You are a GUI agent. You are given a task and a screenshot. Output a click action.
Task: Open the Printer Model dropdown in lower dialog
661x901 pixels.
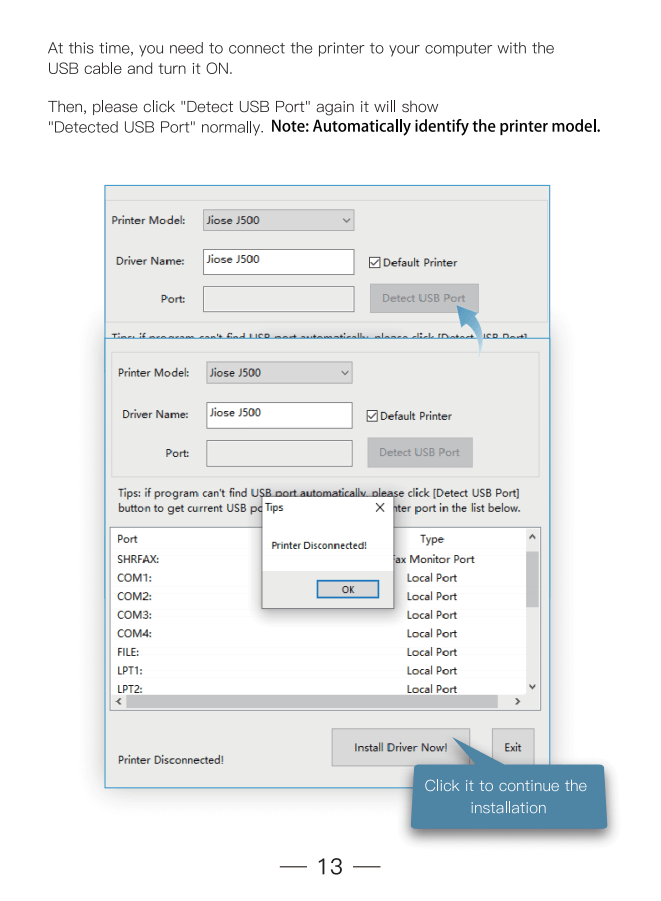point(279,372)
